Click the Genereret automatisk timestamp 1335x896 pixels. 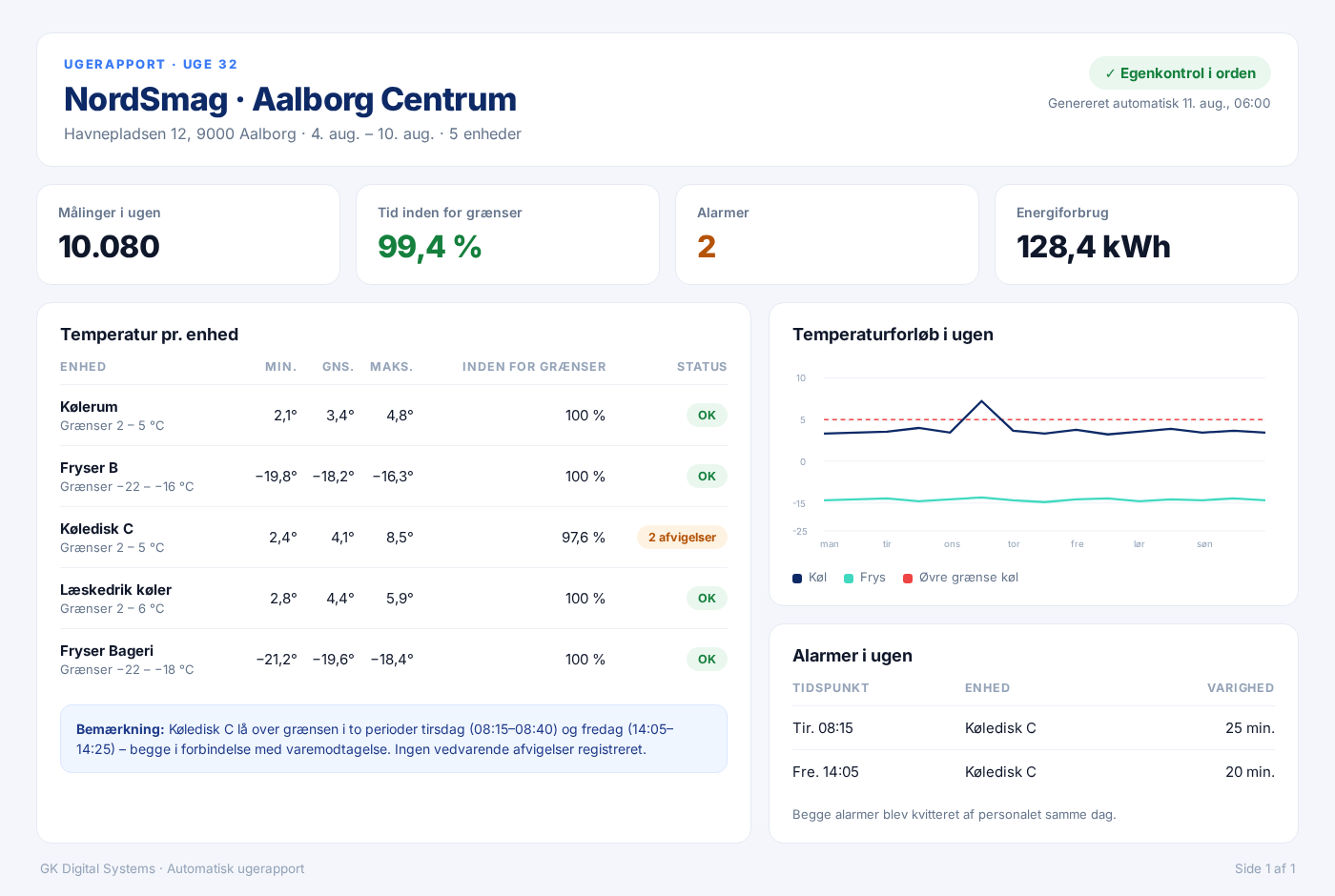pos(1160,104)
